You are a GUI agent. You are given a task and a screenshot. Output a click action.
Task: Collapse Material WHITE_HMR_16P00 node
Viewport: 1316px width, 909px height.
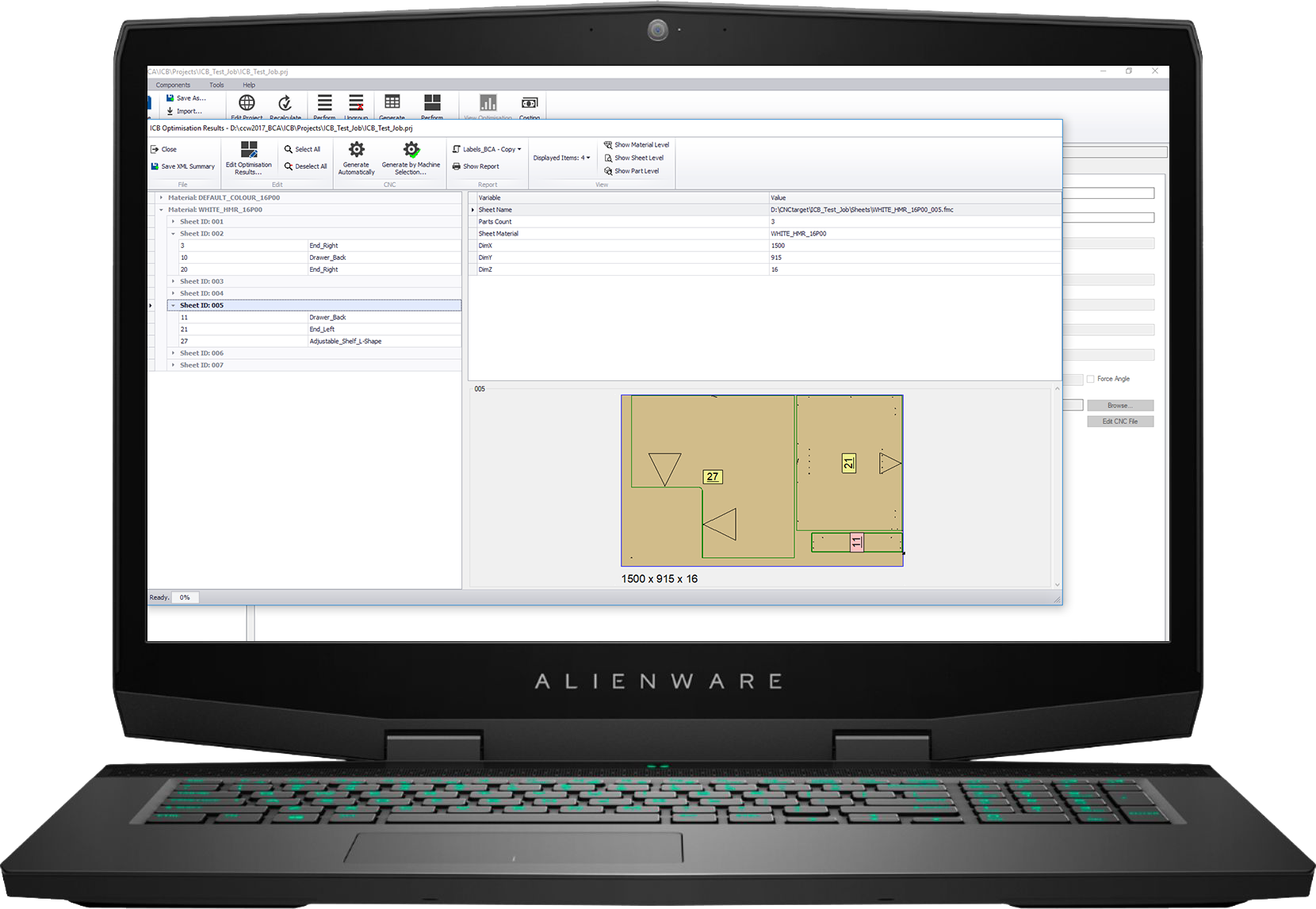[x=161, y=210]
